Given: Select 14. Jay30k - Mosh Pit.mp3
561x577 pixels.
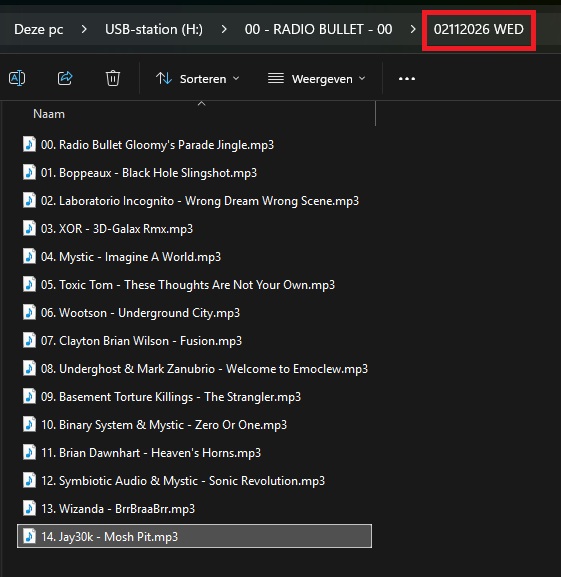Looking at the screenshot, I should (x=194, y=536).
